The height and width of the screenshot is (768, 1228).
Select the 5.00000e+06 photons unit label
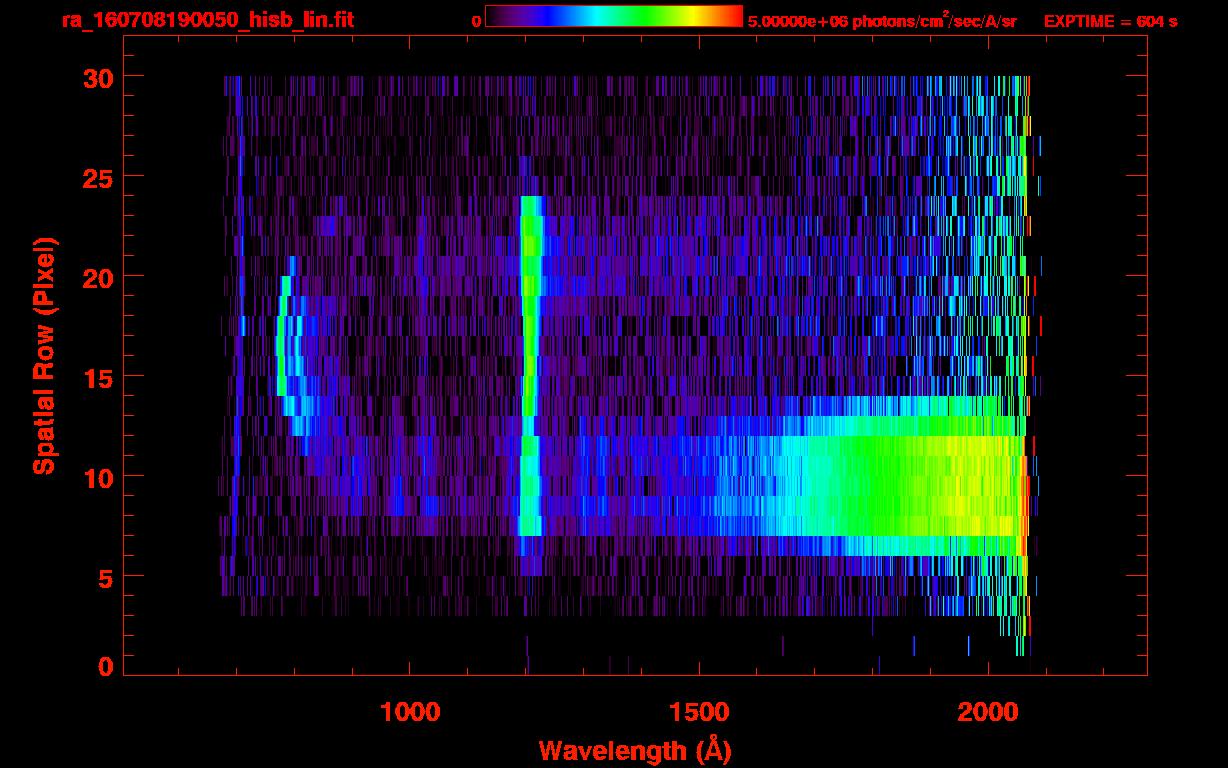tap(882, 21)
